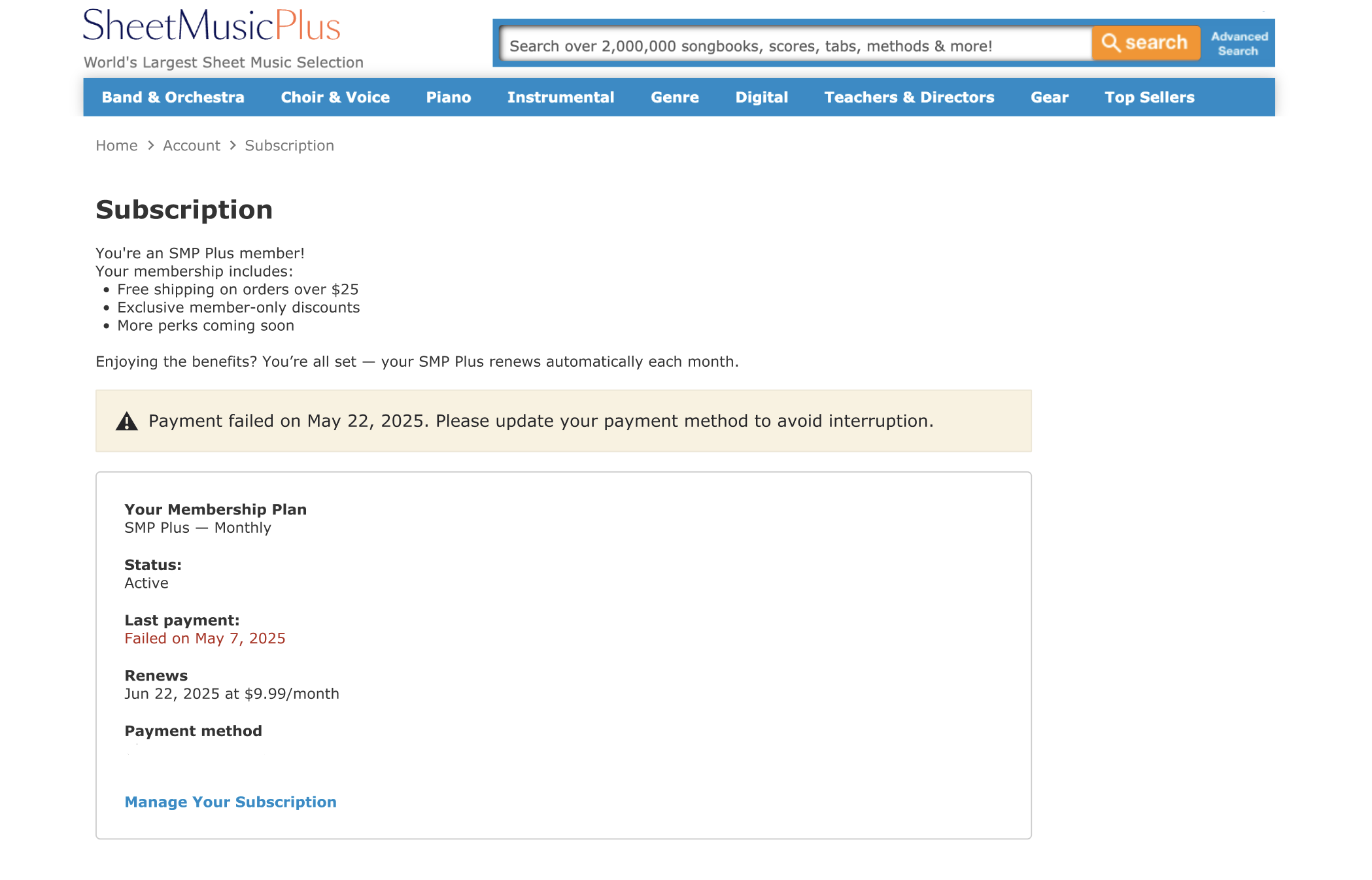
Task: Open the Genre menu
Action: tap(674, 97)
